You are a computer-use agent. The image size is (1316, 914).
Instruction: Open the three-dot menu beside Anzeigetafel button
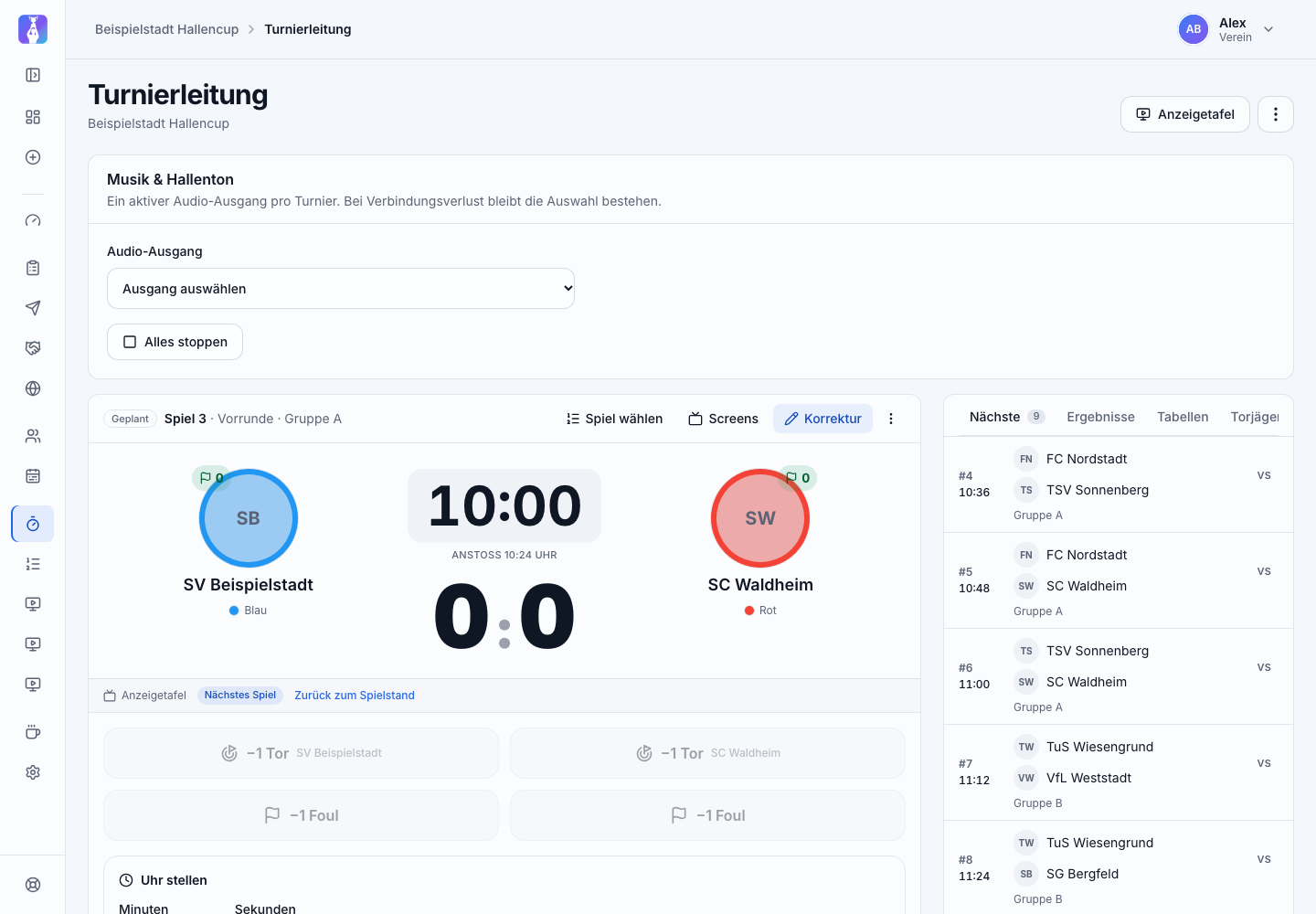(x=1276, y=114)
